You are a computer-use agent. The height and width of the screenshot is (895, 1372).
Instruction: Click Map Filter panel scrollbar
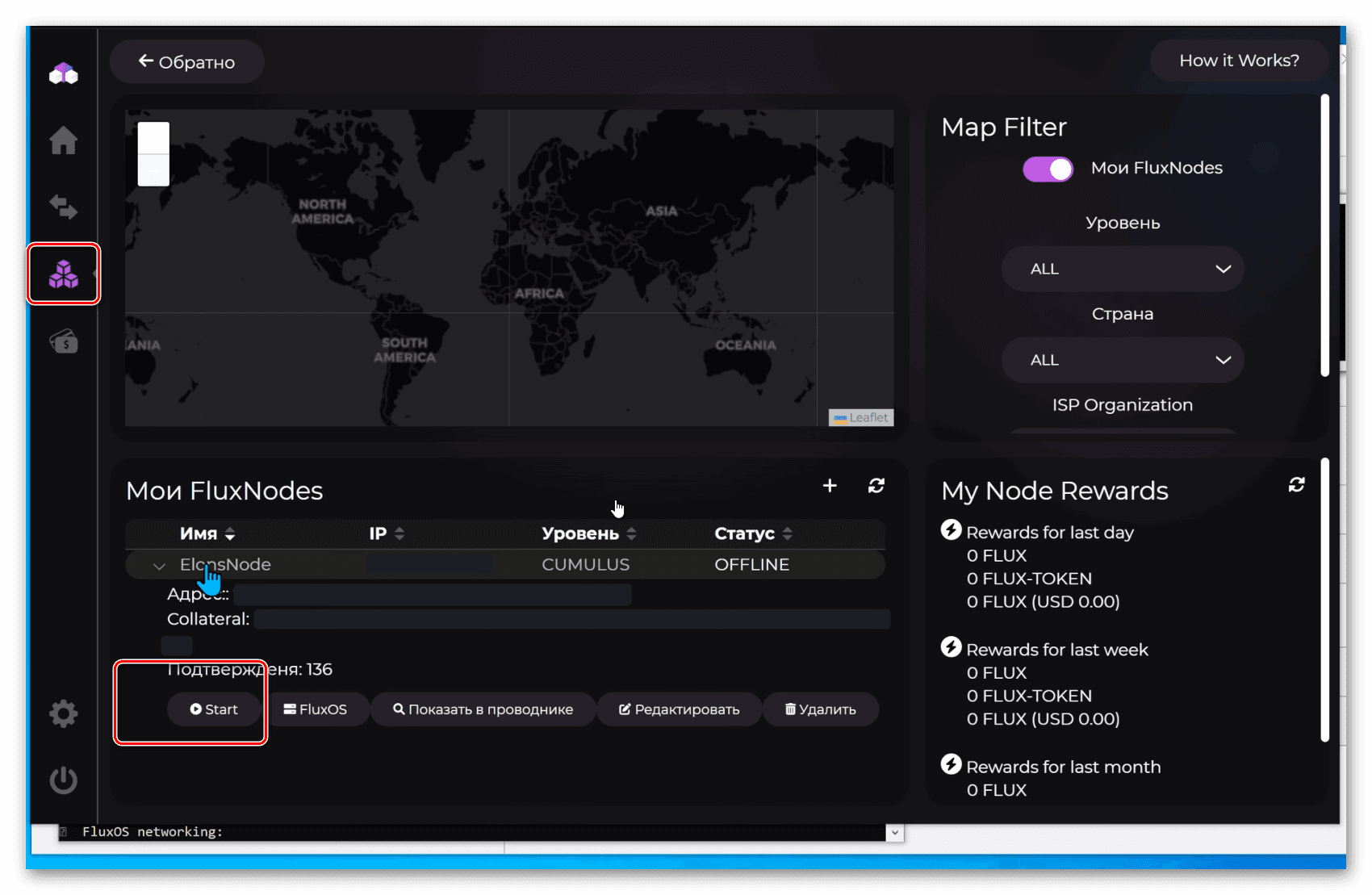point(1324,236)
